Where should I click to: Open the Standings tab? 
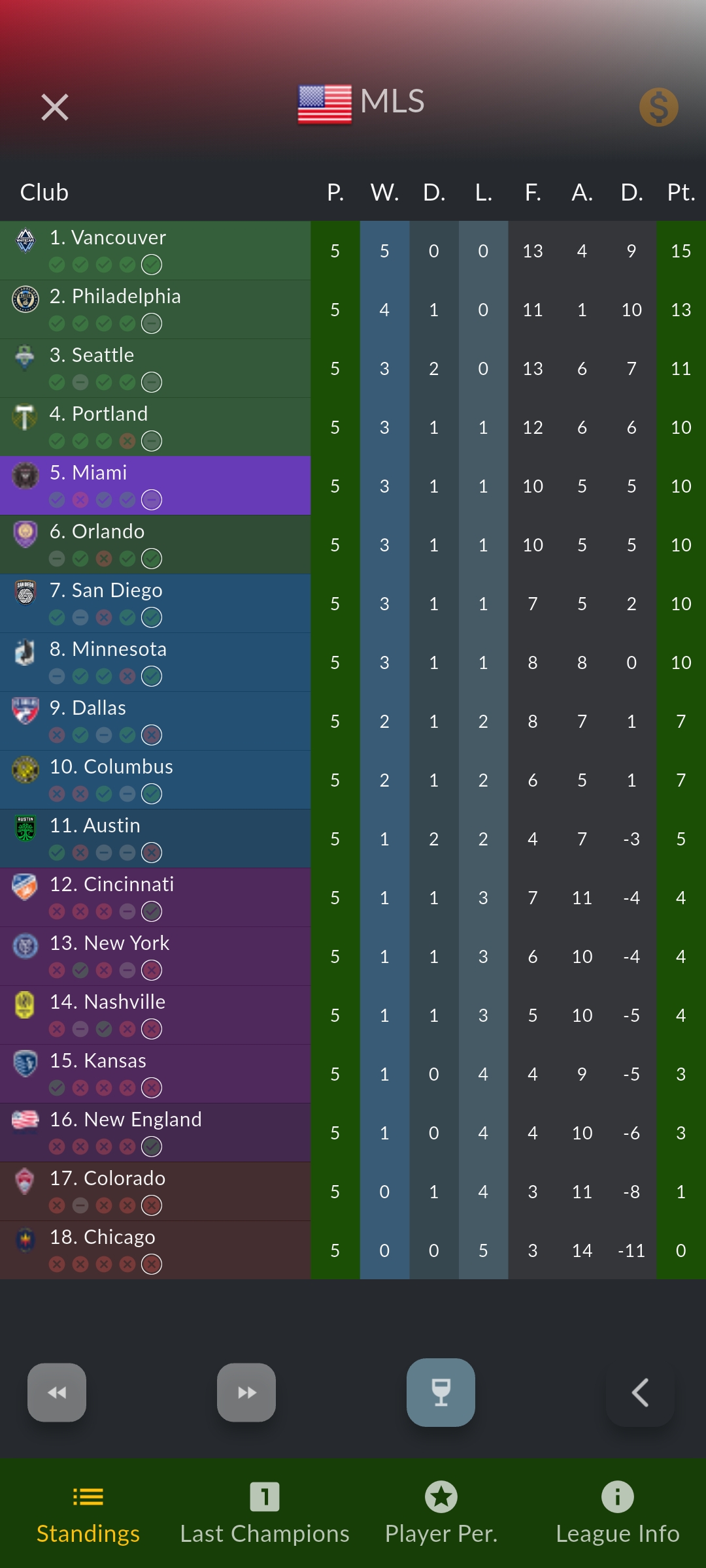click(x=88, y=1513)
